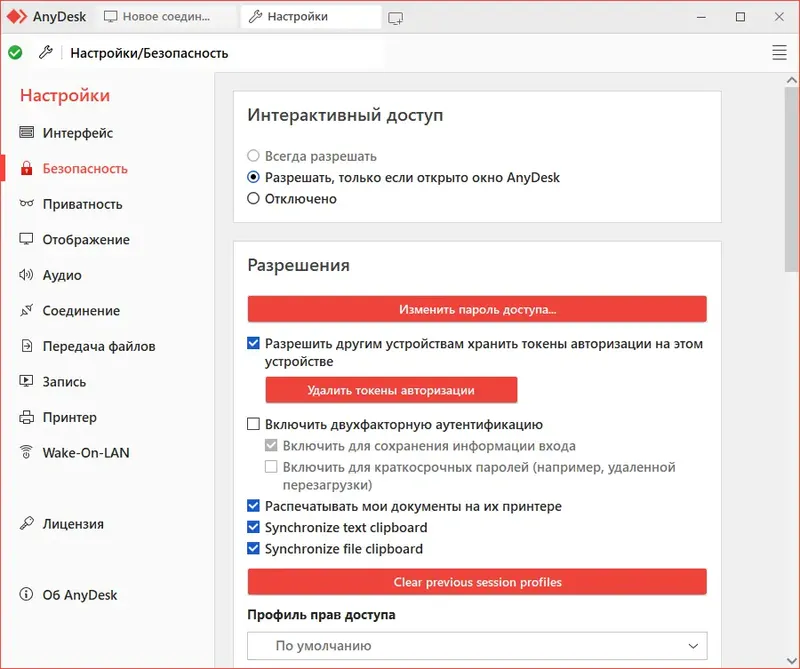The image size is (800, 669).
Task: Click the Wake-On-LAN signal icon
Action: [x=26, y=453]
